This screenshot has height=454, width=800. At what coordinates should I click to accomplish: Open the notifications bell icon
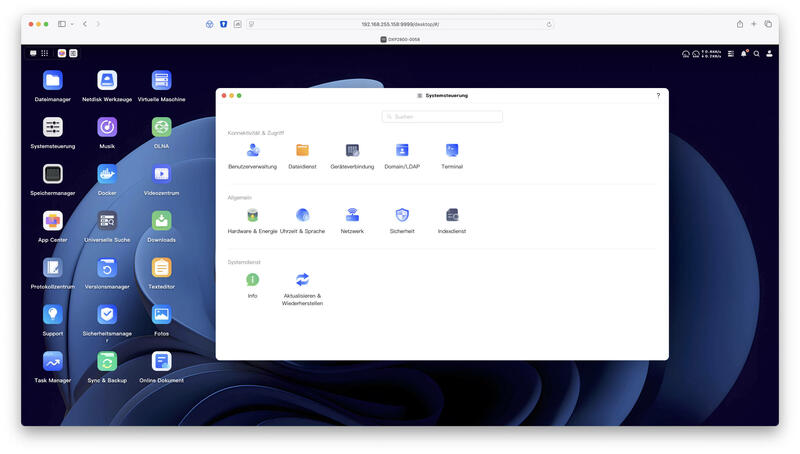744,54
